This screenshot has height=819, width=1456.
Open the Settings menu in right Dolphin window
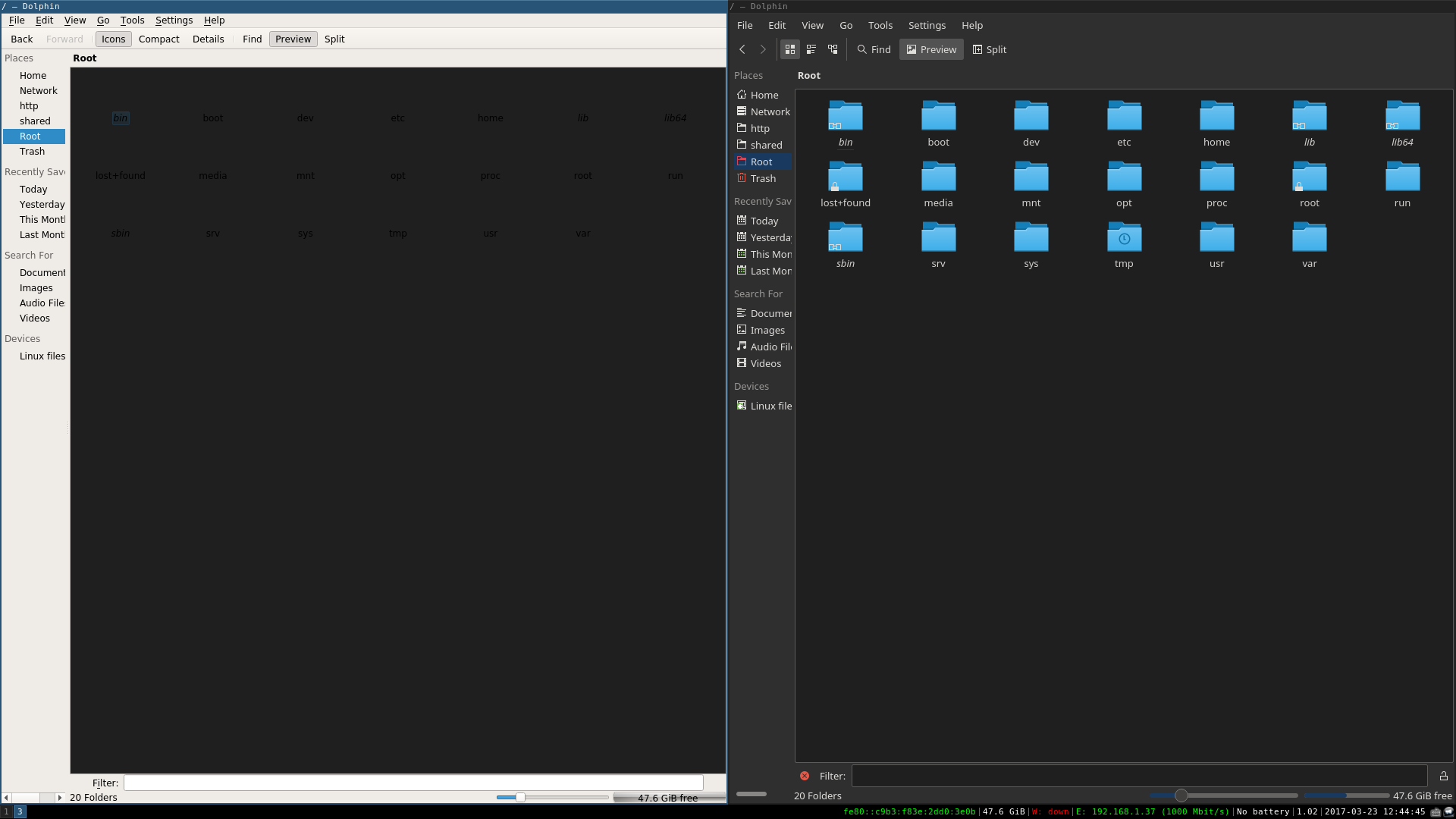(927, 25)
